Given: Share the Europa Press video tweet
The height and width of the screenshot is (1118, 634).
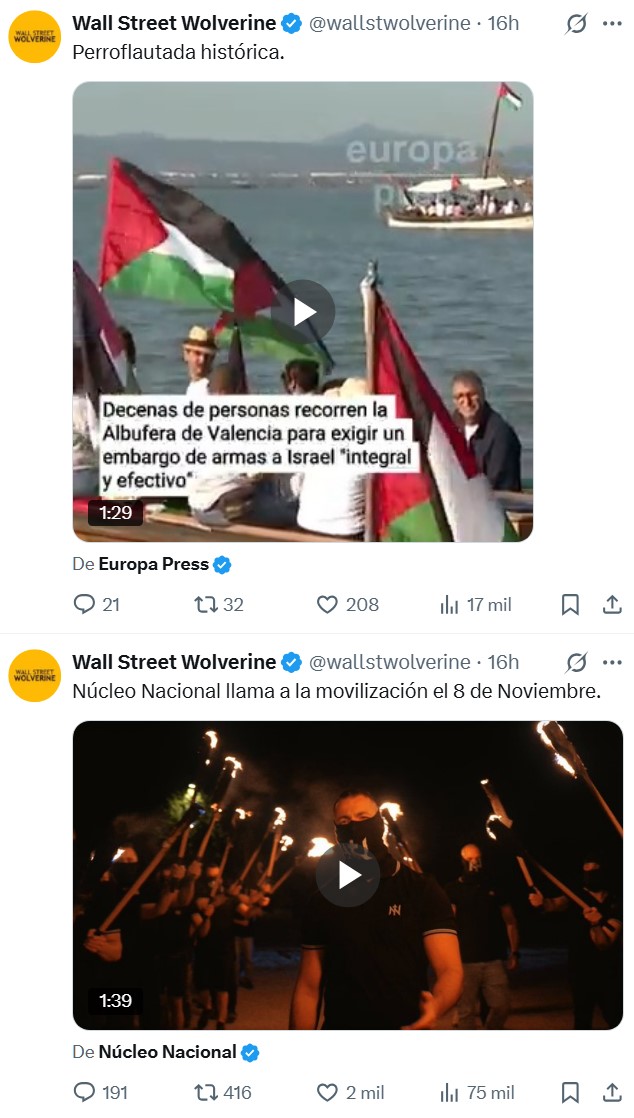Looking at the screenshot, I should 613,605.
